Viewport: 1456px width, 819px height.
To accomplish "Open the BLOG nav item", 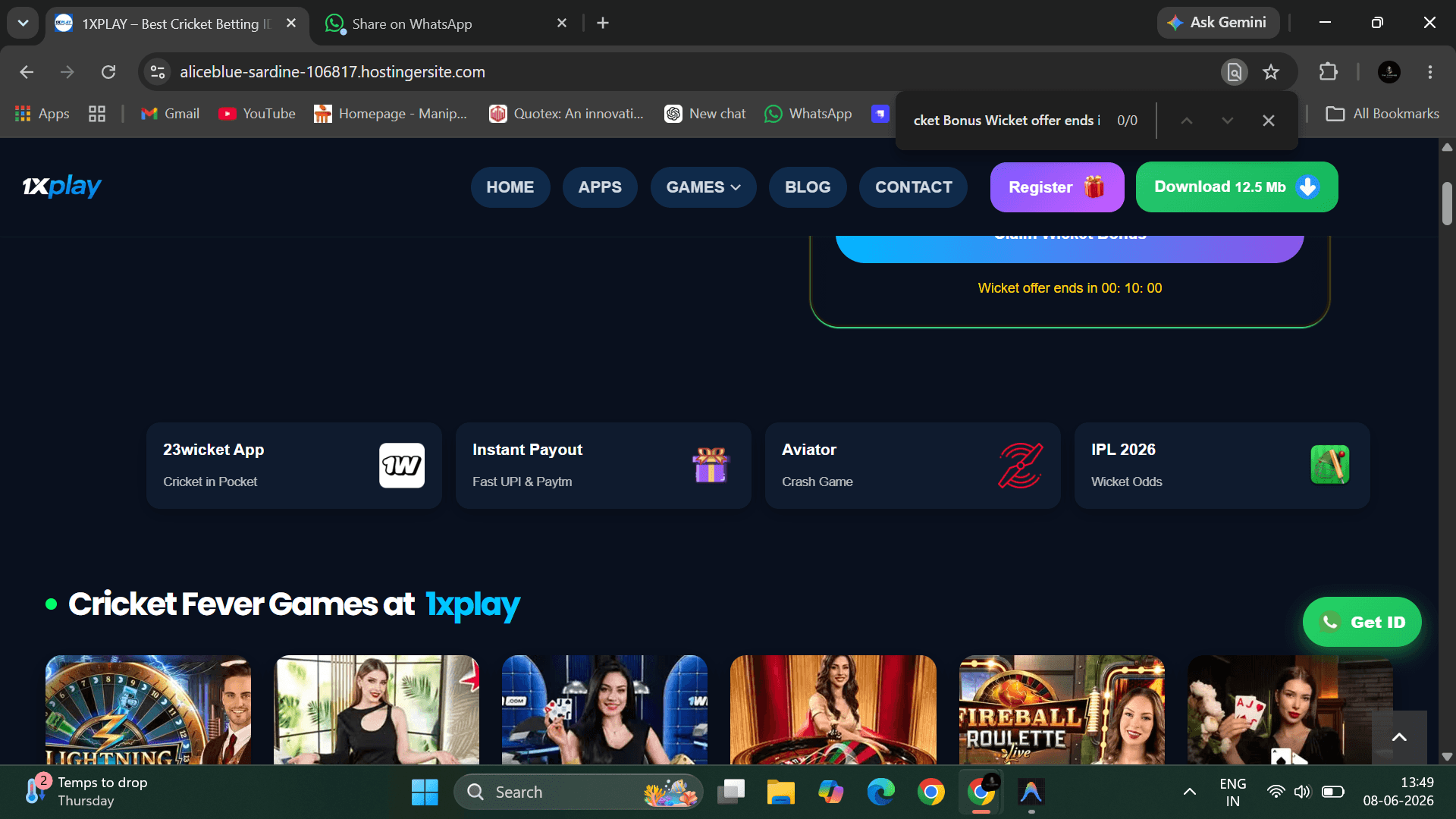I will click(x=808, y=187).
